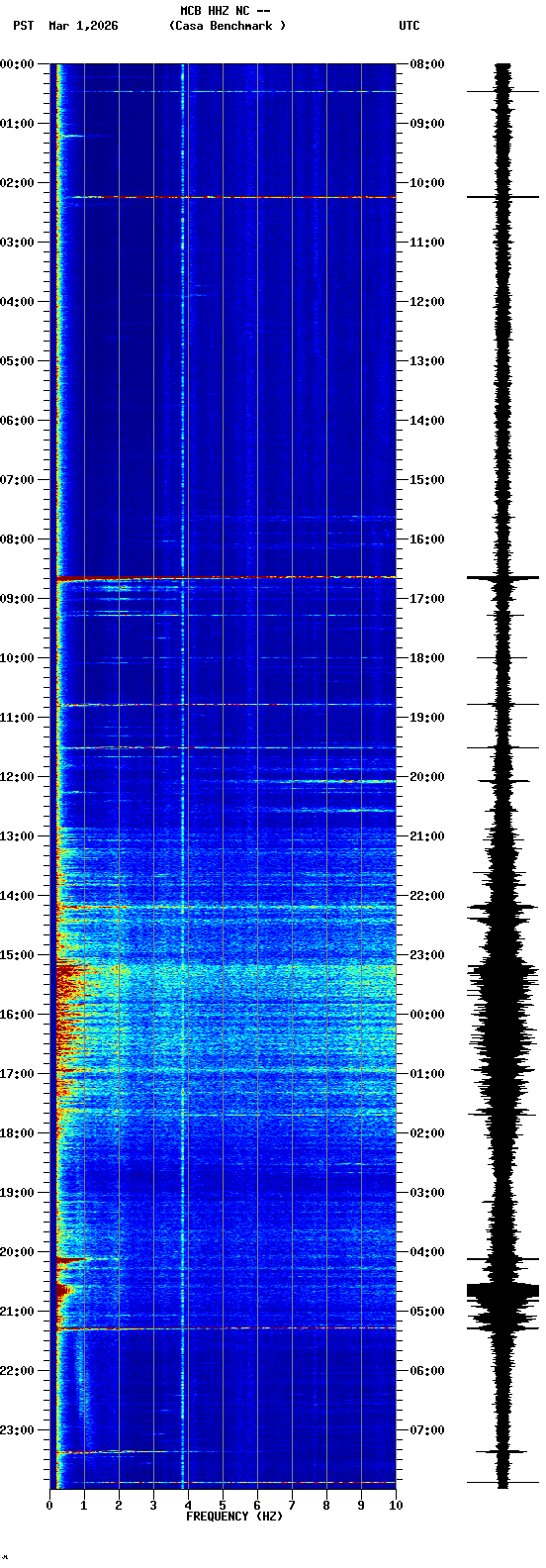The width and height of the screenshot is (546, 1568).
Task: Click the 'UTC' timezone label
Action: coord(409,26)
